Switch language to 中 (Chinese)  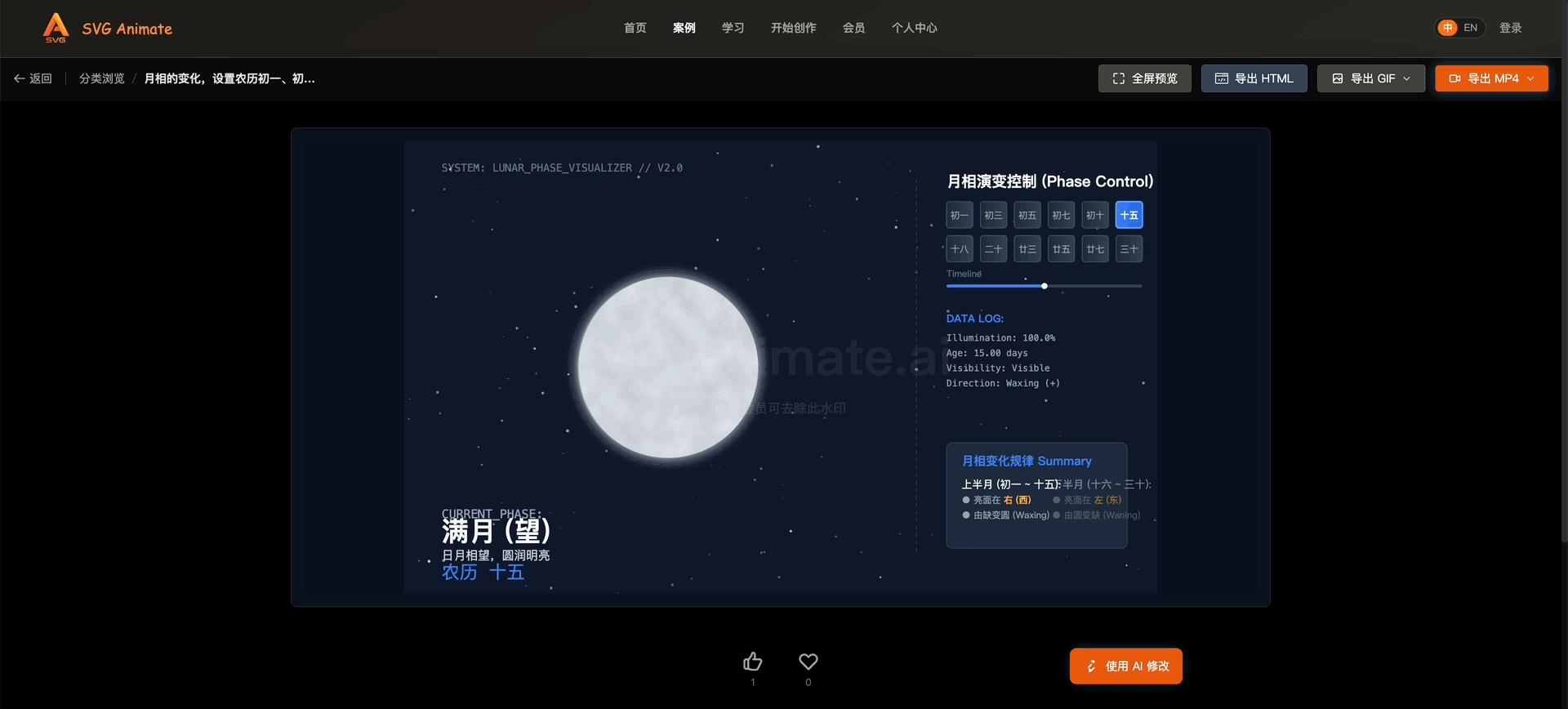coord(1447,28)
